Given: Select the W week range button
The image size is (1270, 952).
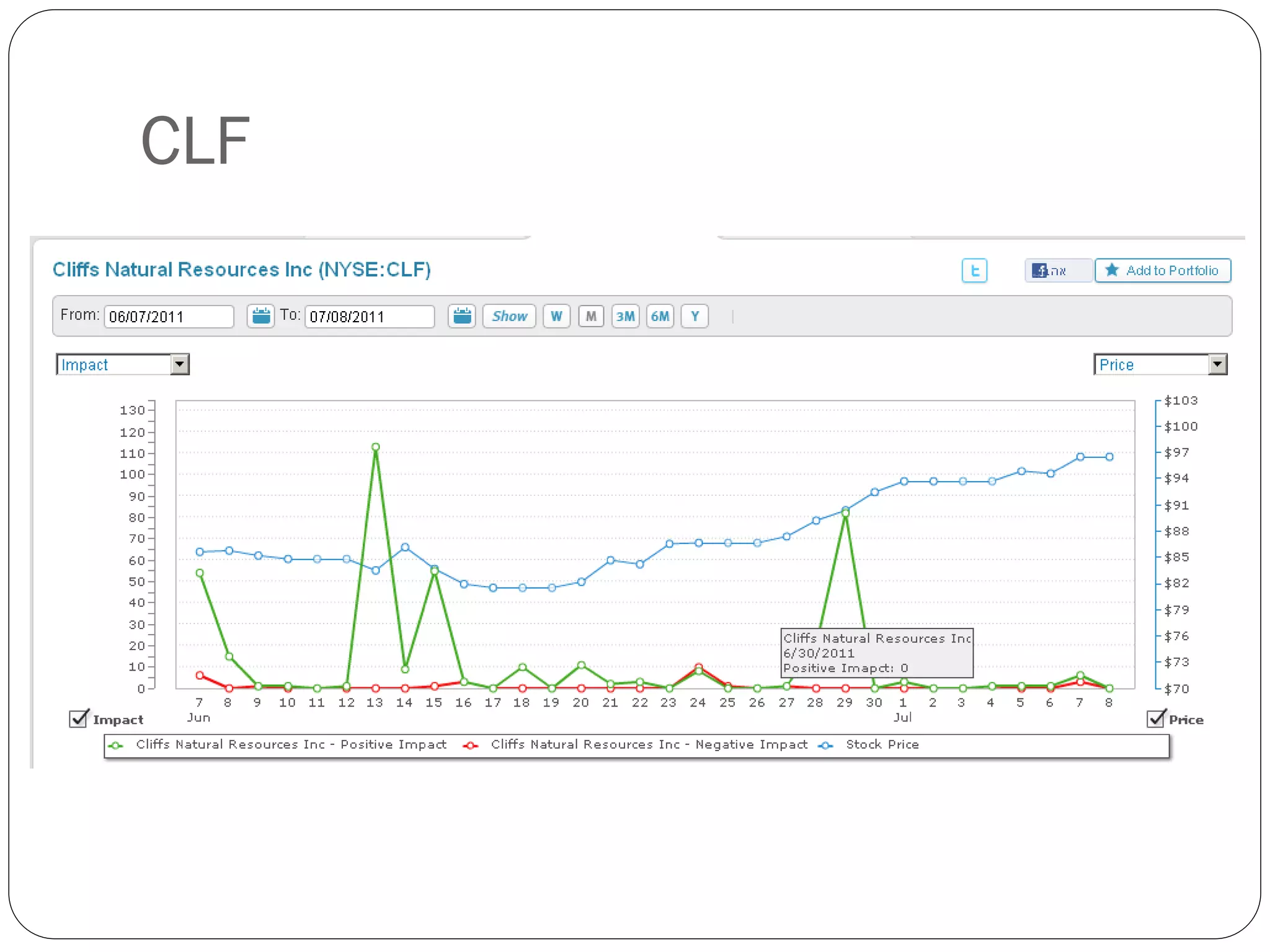Looking at the screenshot, I should [x=556, y=316].
